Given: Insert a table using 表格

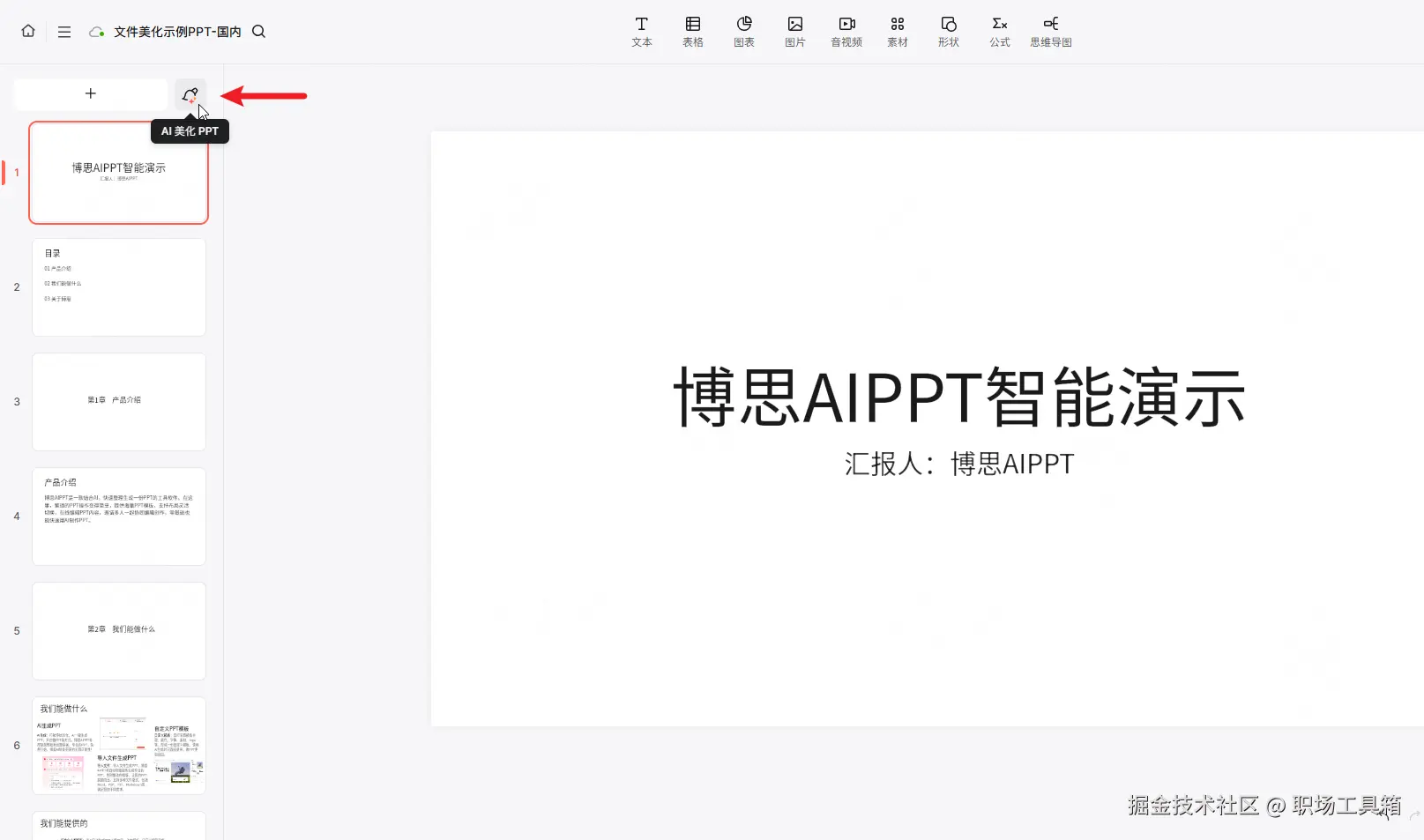Looking at the screenshot, I should 693,32.
